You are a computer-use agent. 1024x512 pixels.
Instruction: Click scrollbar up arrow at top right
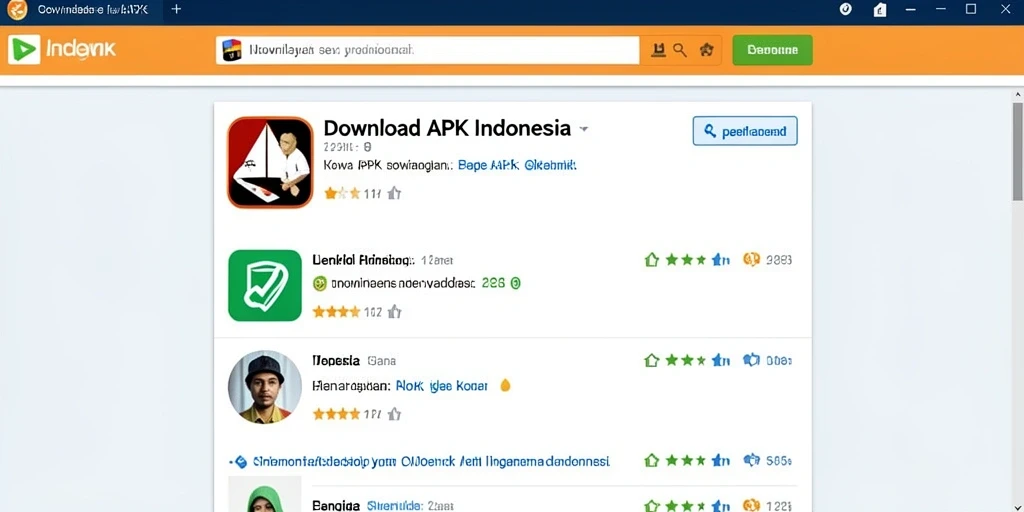point(1017,95)
